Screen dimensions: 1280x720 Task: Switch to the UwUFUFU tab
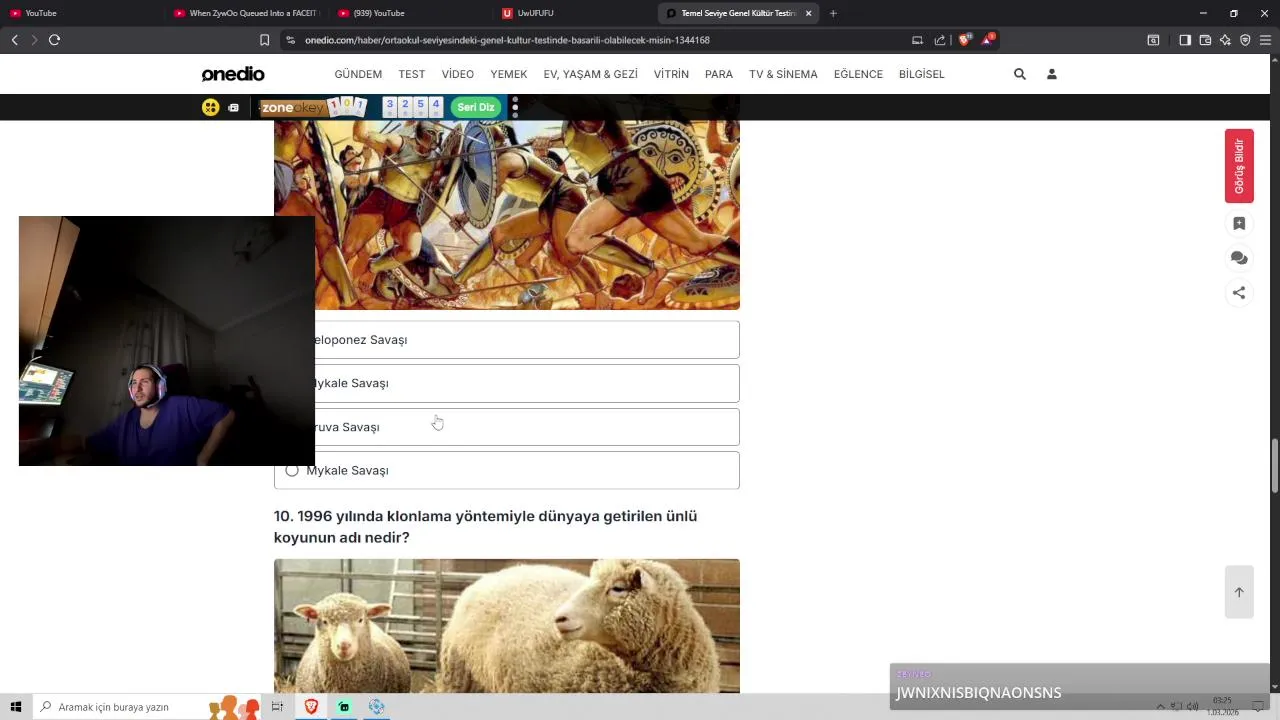coord(576,13)
